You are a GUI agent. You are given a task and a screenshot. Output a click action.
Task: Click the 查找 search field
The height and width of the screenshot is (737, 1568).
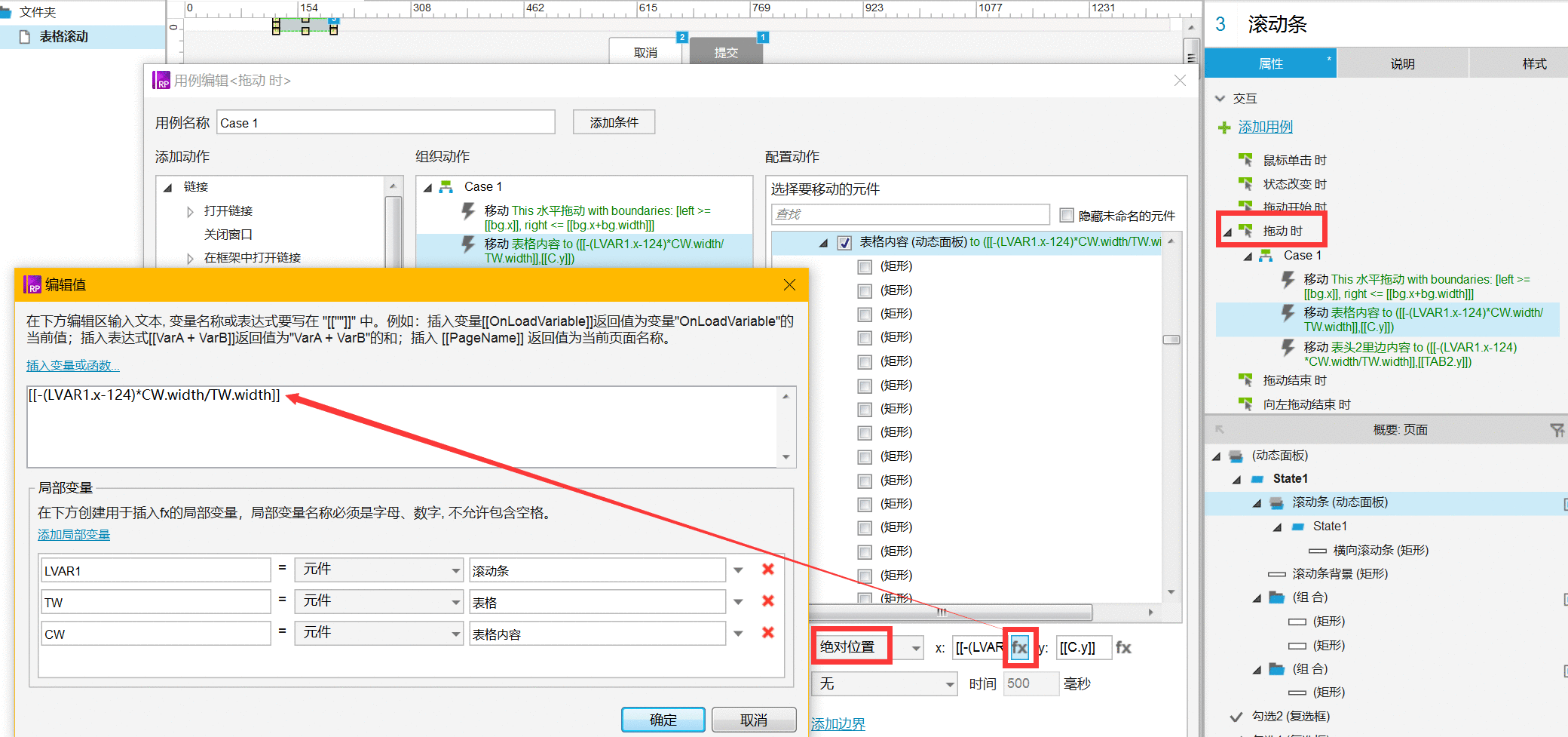pos(910,215)
